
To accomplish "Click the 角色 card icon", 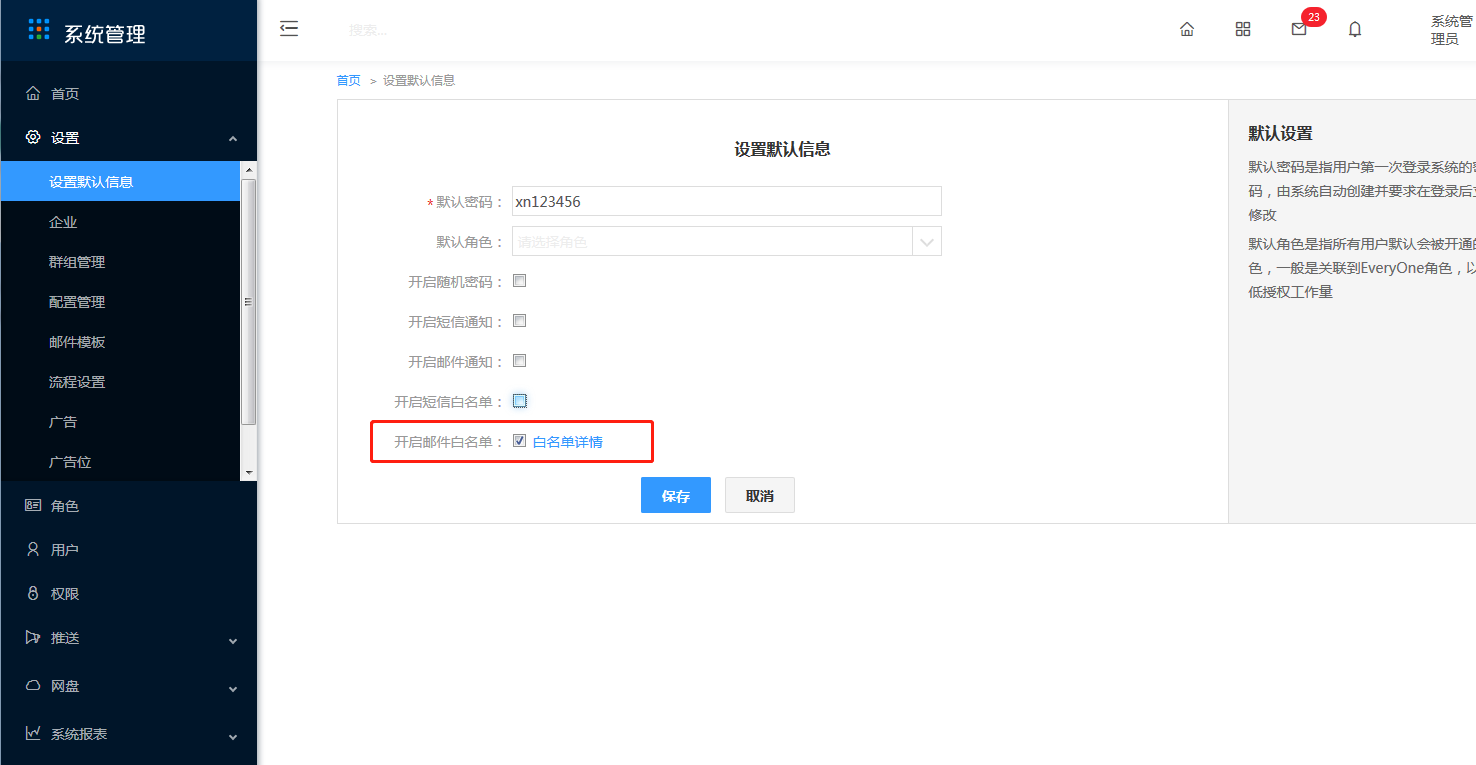I will pos(33,505).
